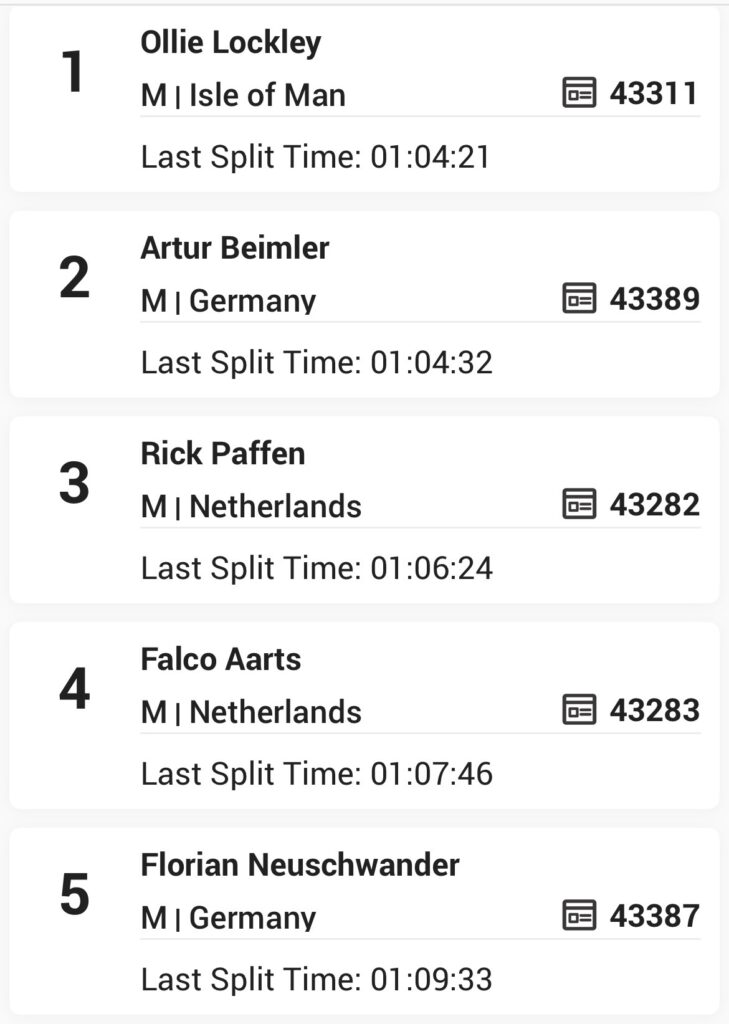Click bib number 43387
The height and width of the screenshot is (1024, 729).
click(x=655, y=916)
